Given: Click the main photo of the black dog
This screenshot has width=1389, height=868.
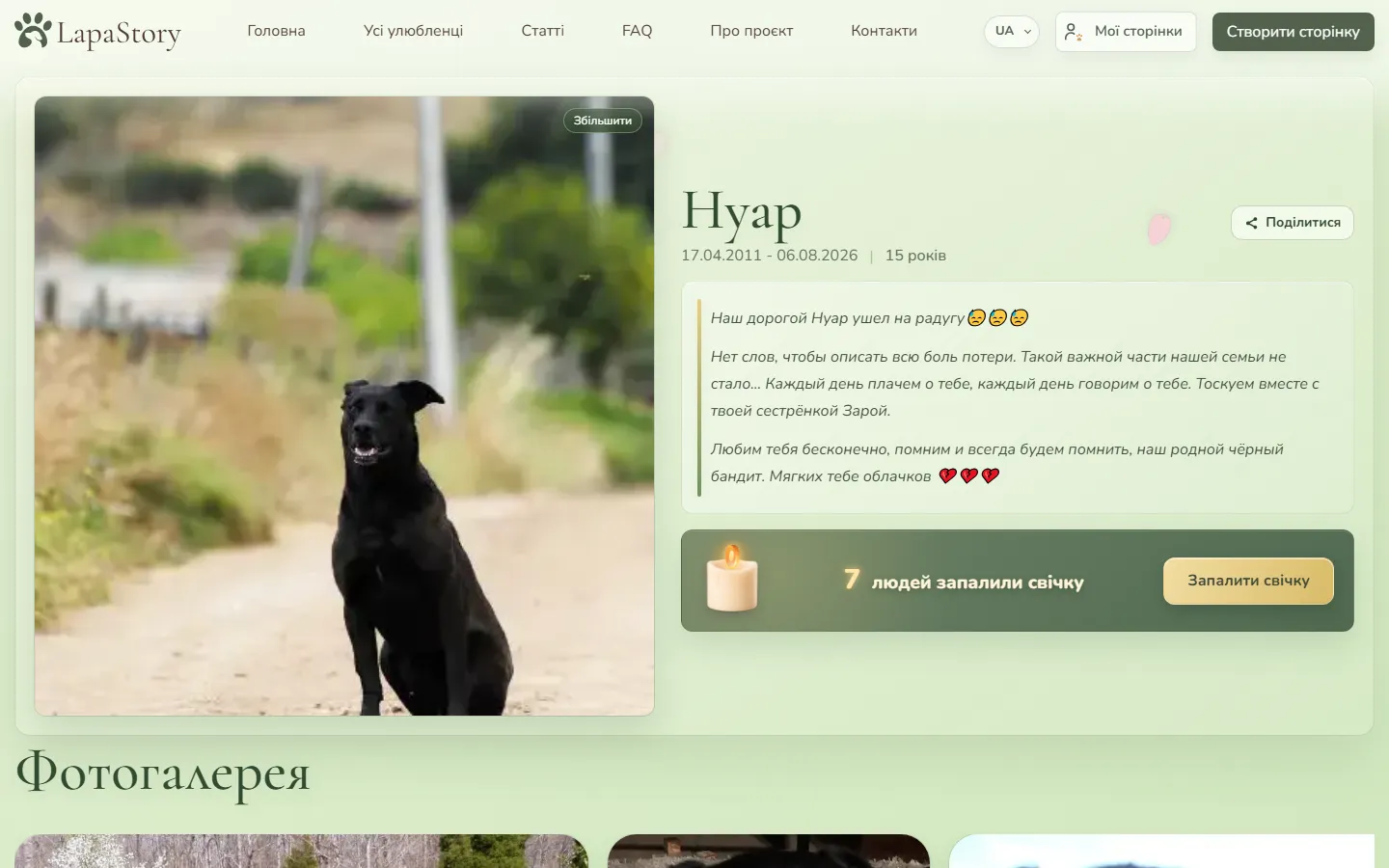Looking at the screenshot, I should coord(344,406).
